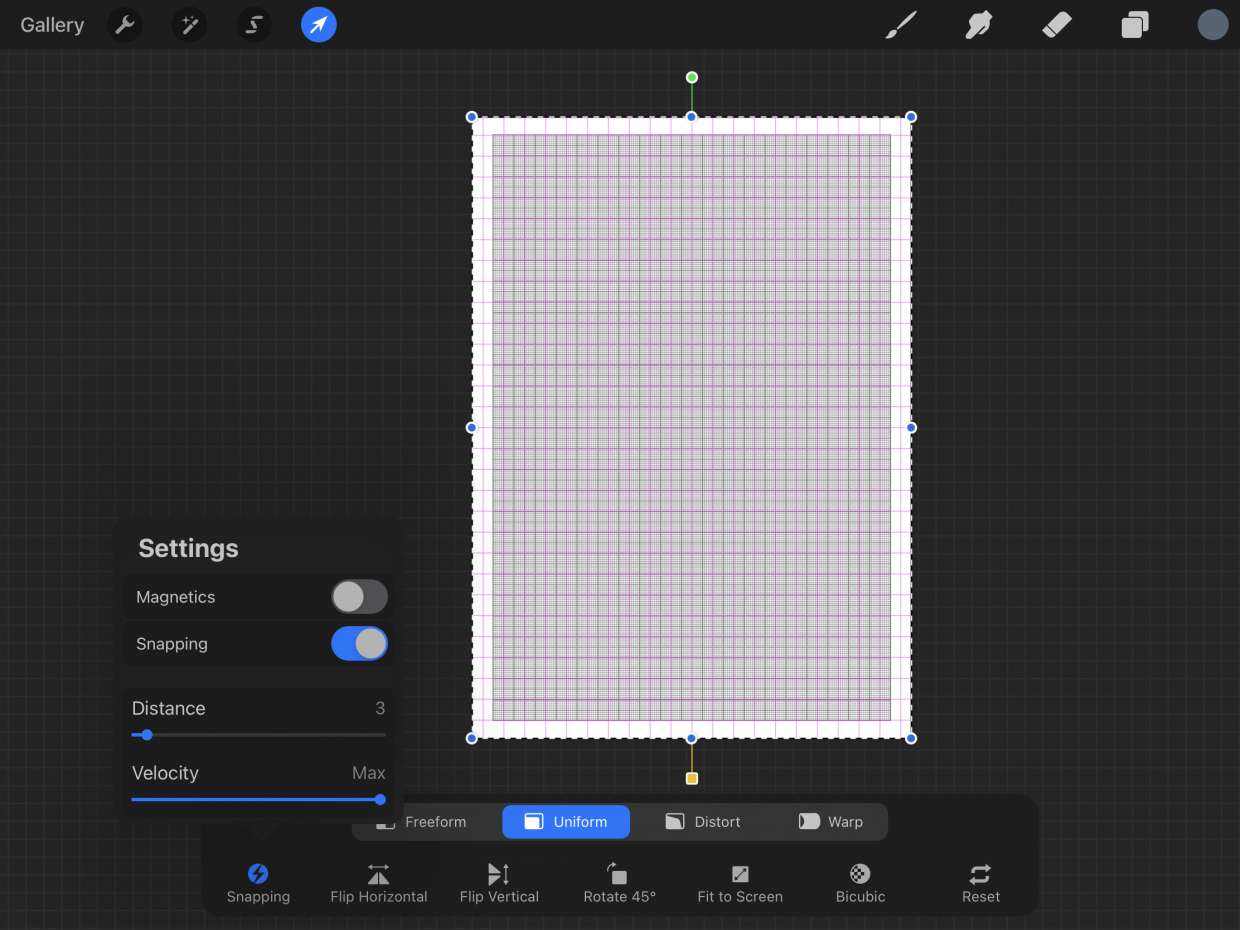Switch to Distort transform mode
Viewport: 1240px width, 930px height.
click(703, 822)
